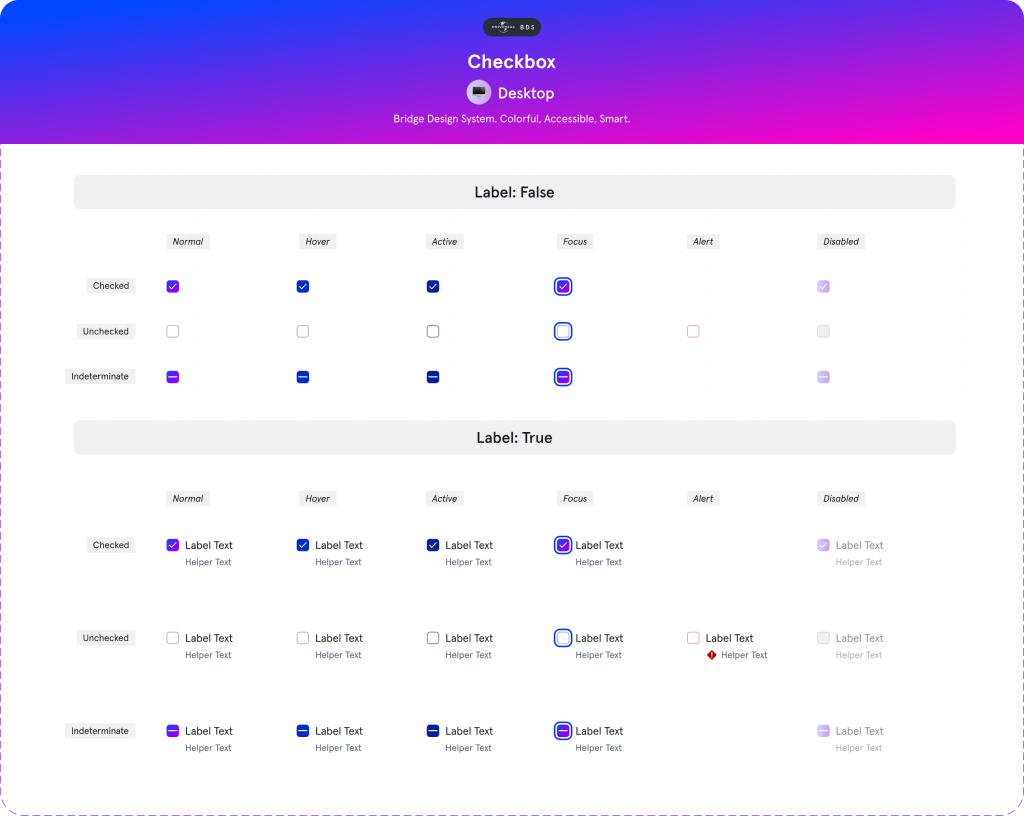Click the BDS logo badge at top
This screenshot has width=1024, height=816.
click(511, 28)
